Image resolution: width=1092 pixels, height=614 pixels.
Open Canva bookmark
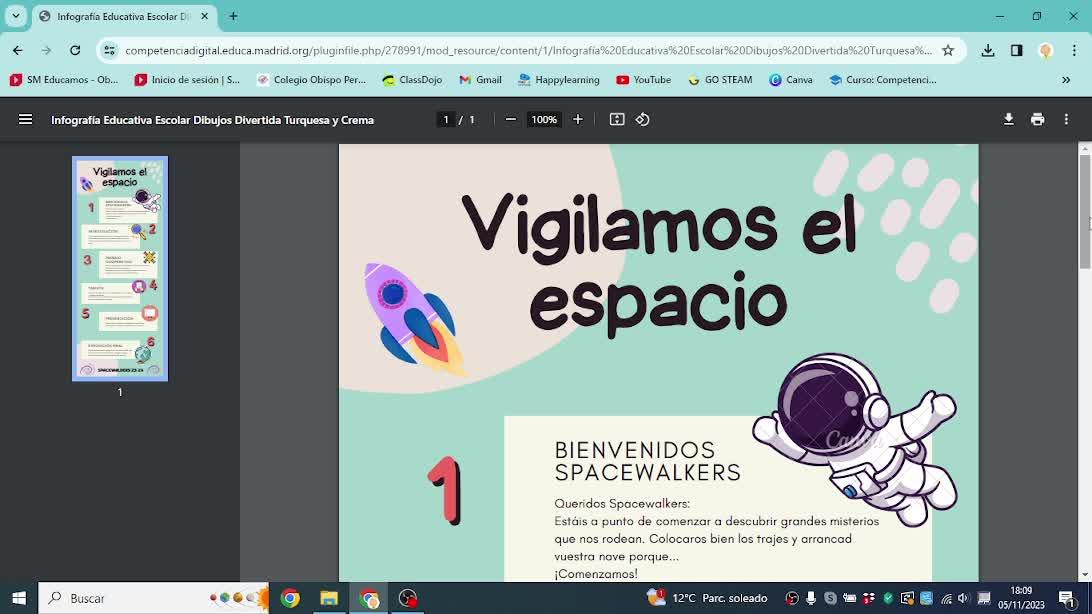(x=790, y=80)
